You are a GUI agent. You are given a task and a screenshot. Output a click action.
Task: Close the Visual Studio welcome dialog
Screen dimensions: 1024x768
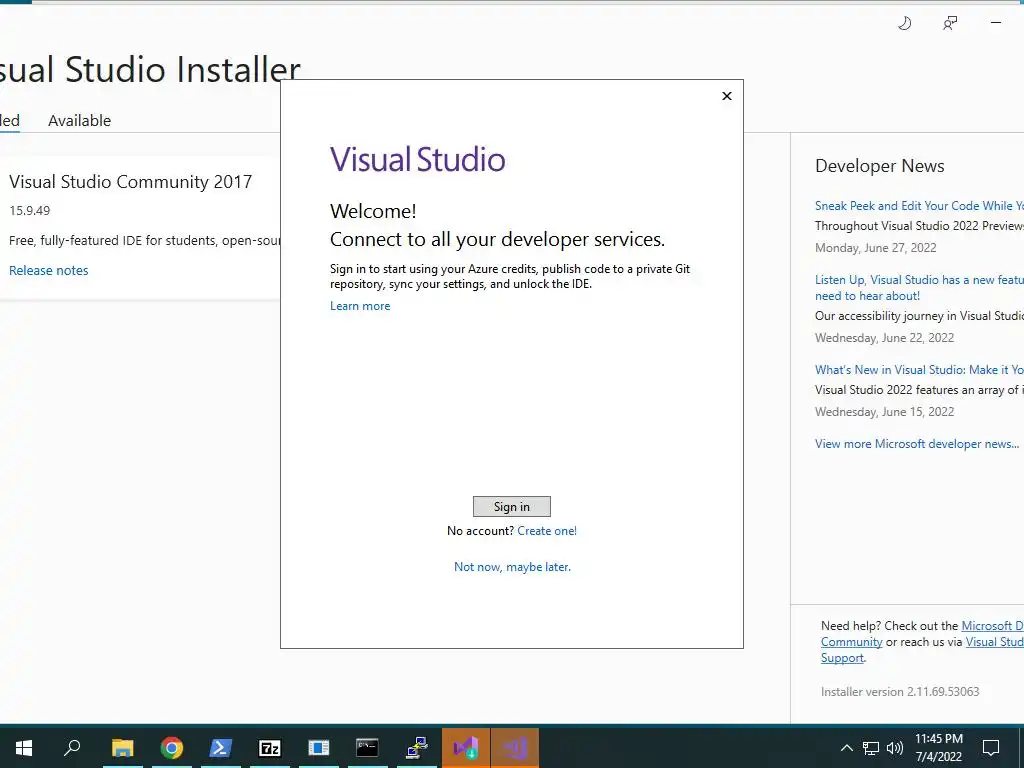(x=727, y=96)
